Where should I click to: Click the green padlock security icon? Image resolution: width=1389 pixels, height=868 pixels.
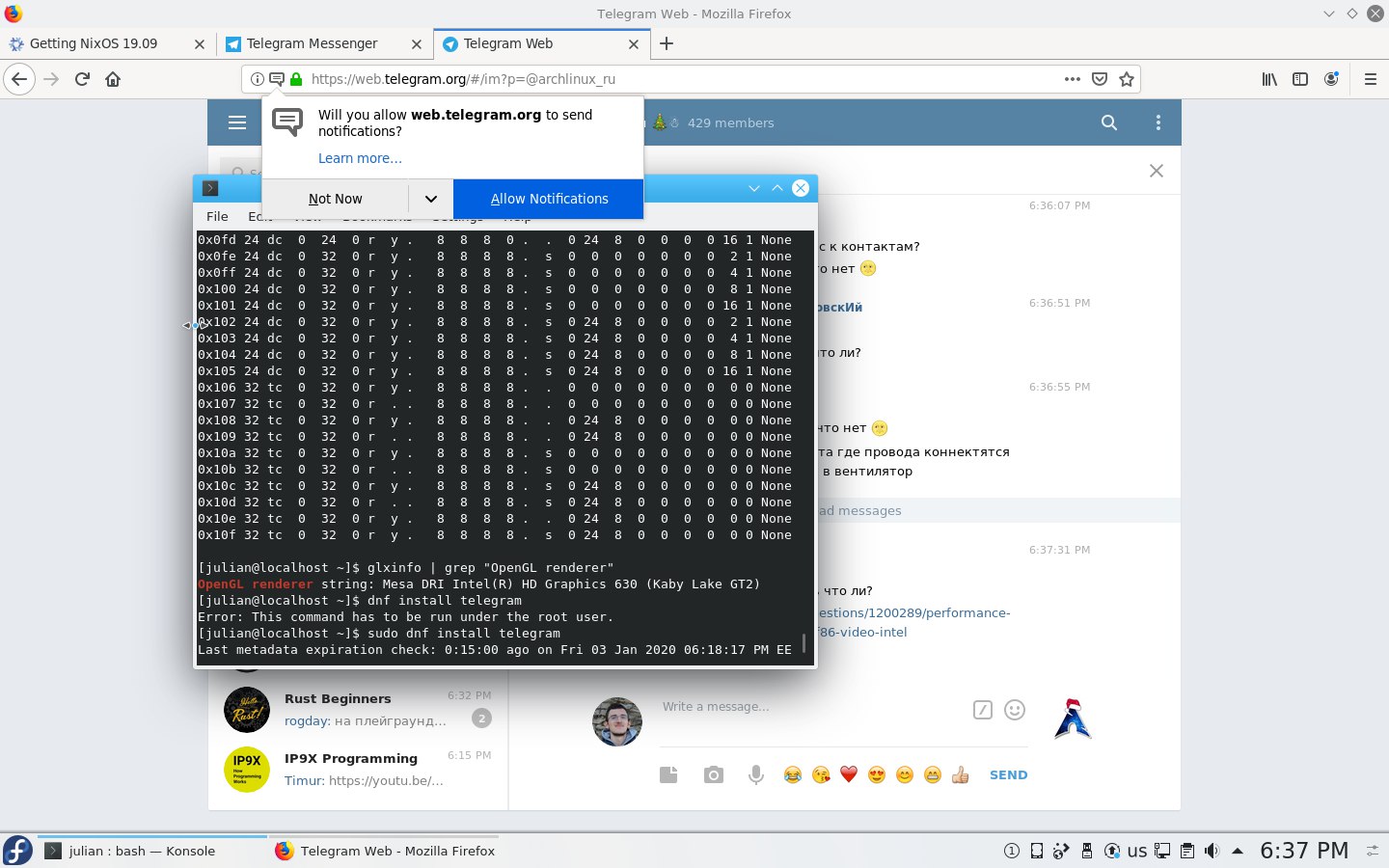point(296,79)
